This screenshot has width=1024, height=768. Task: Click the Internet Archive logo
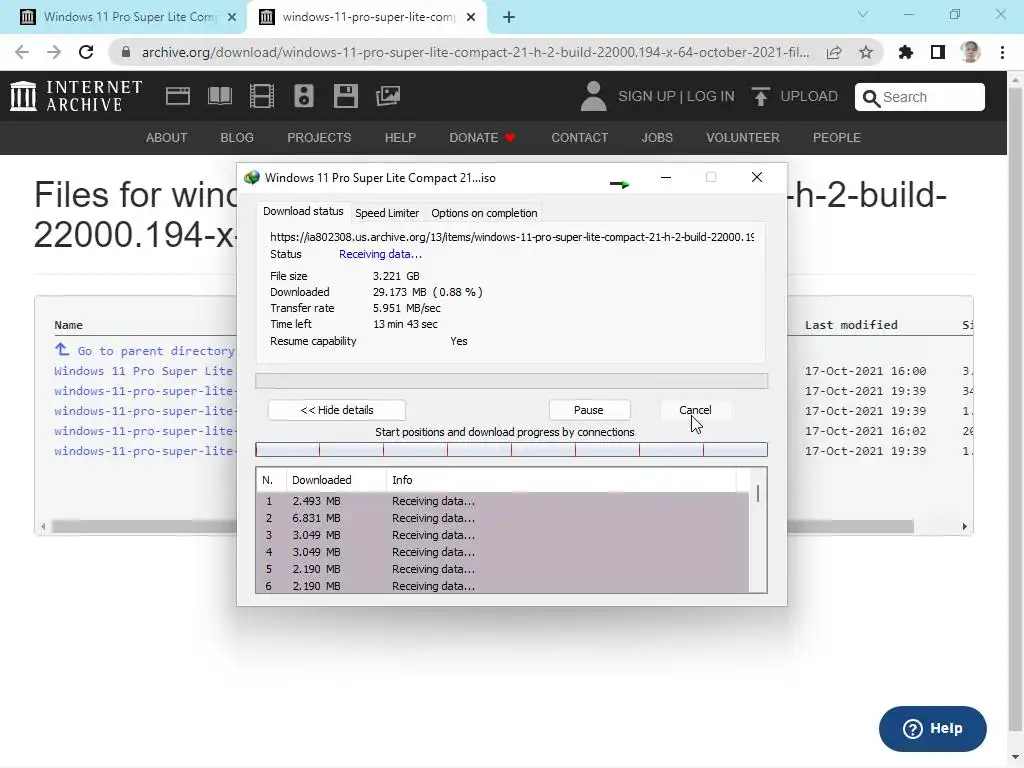point(76,96)
